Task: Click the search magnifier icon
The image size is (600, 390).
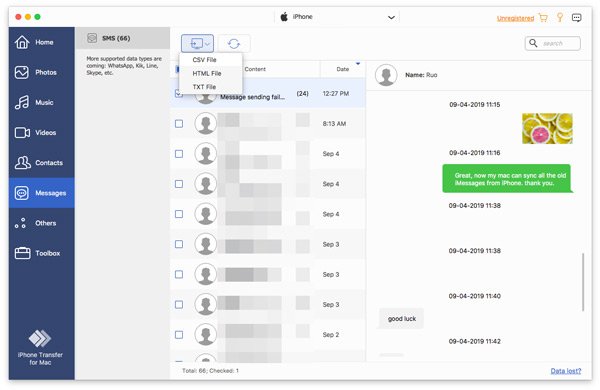Action: 533,43
